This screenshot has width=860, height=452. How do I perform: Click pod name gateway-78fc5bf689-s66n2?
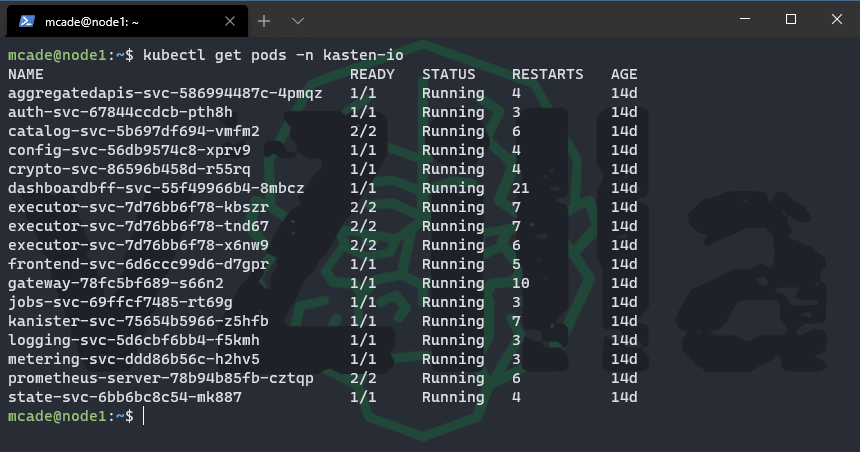tap(116, 283)
